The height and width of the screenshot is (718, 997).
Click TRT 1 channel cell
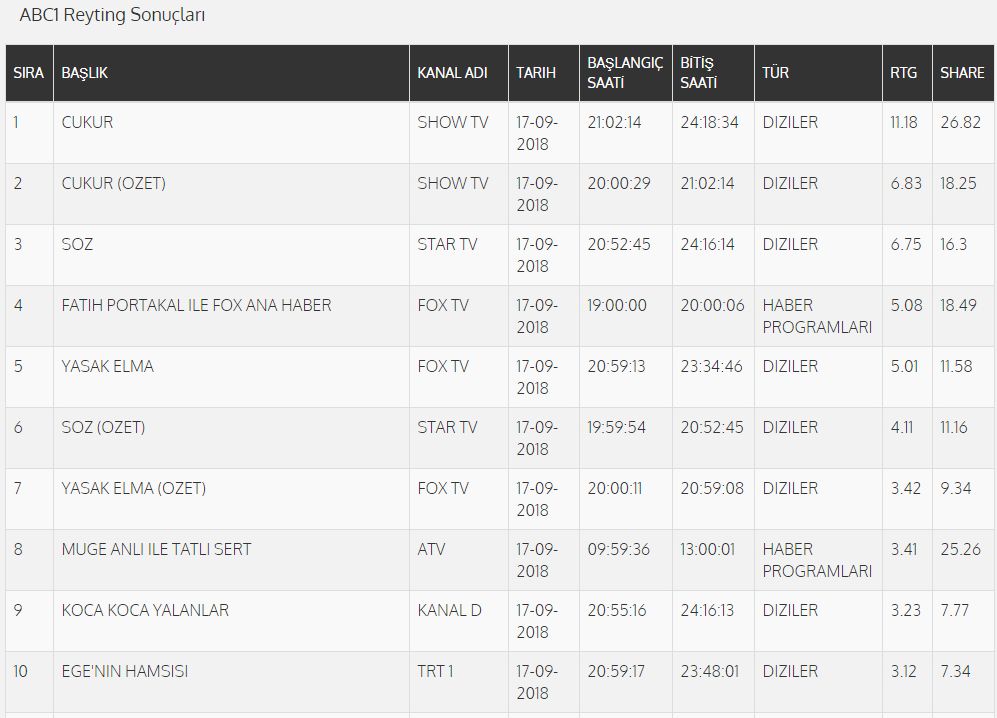[436, 672]
